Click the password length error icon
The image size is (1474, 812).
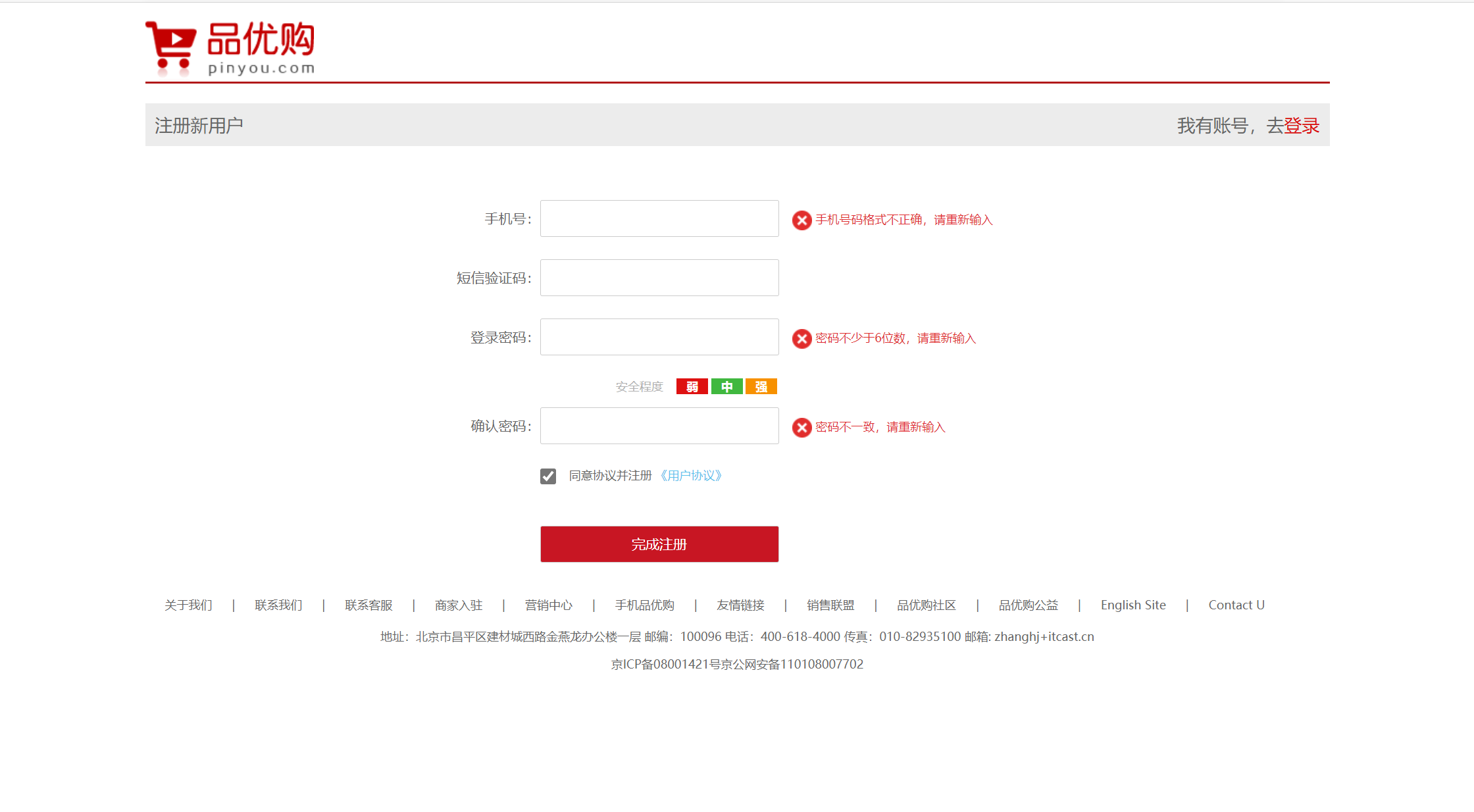[801, 338]
